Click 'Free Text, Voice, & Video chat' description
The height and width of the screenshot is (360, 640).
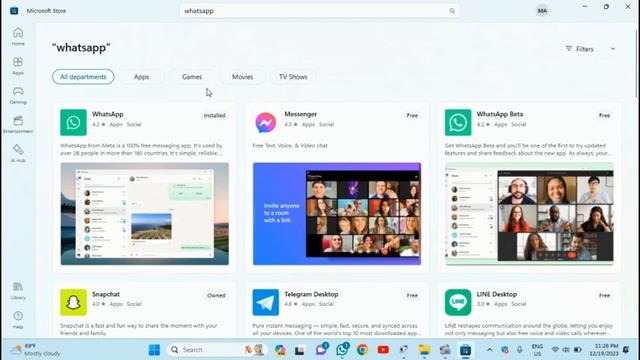(290, 146)
